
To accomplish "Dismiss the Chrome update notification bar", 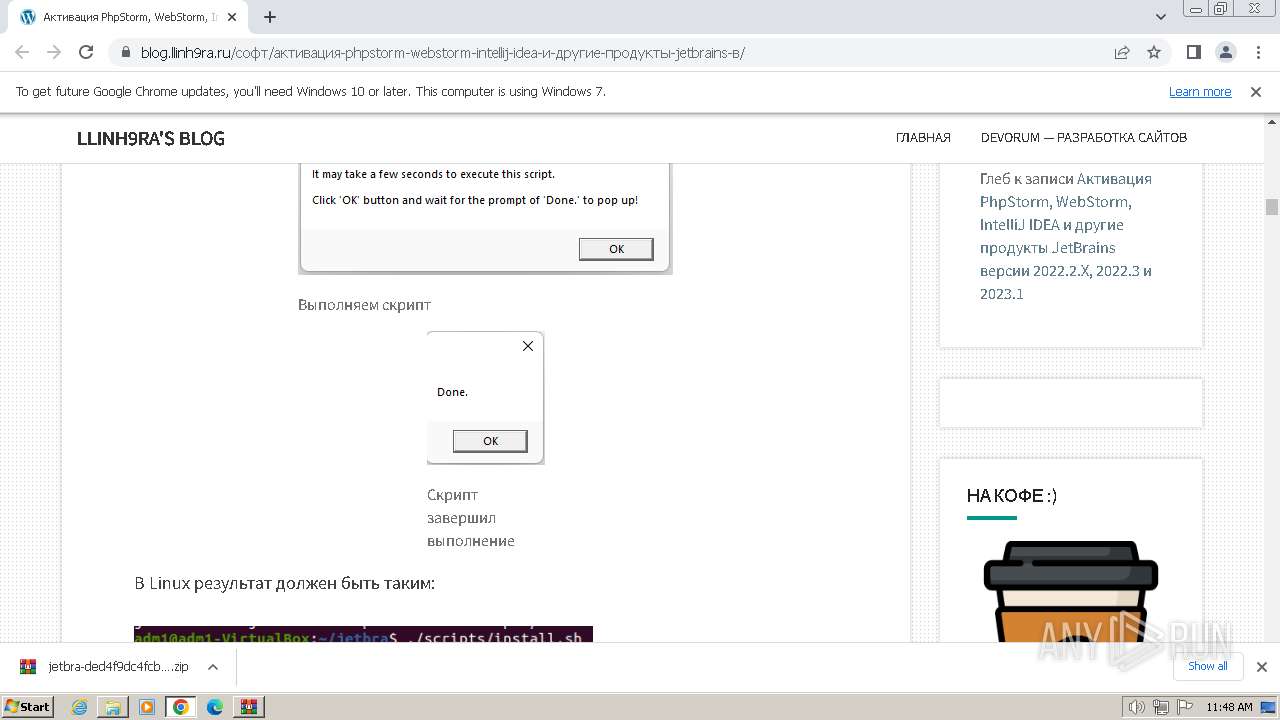I will coord(1256,91).
